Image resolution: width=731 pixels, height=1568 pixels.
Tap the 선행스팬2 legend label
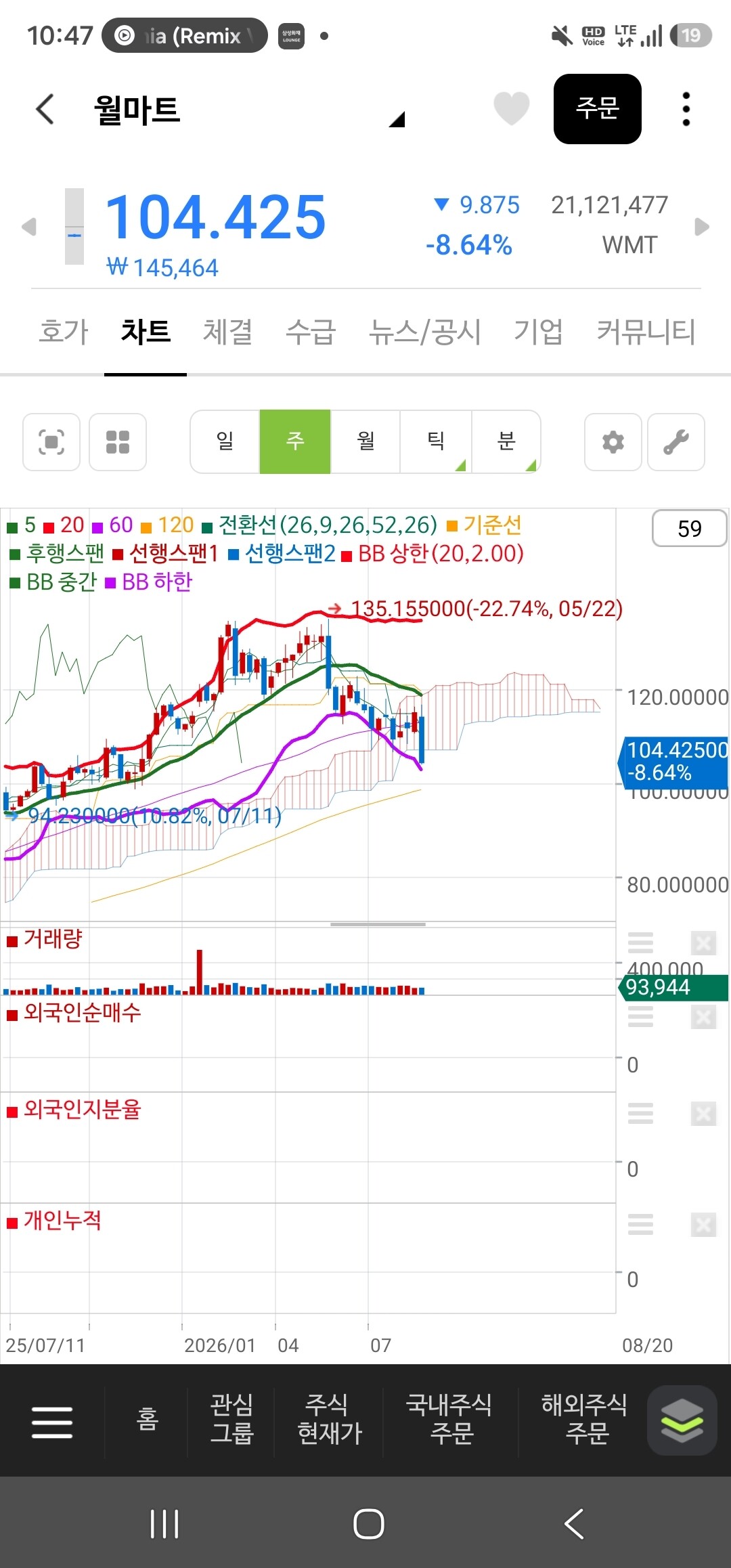(x=282, y=554)
